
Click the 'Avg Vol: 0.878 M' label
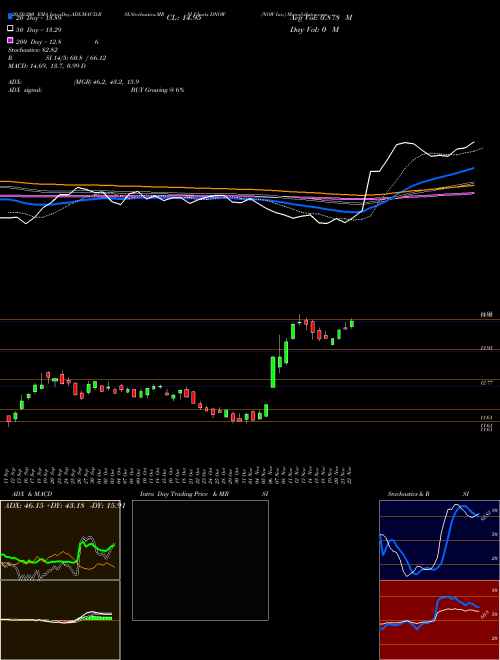click(321, 18)
